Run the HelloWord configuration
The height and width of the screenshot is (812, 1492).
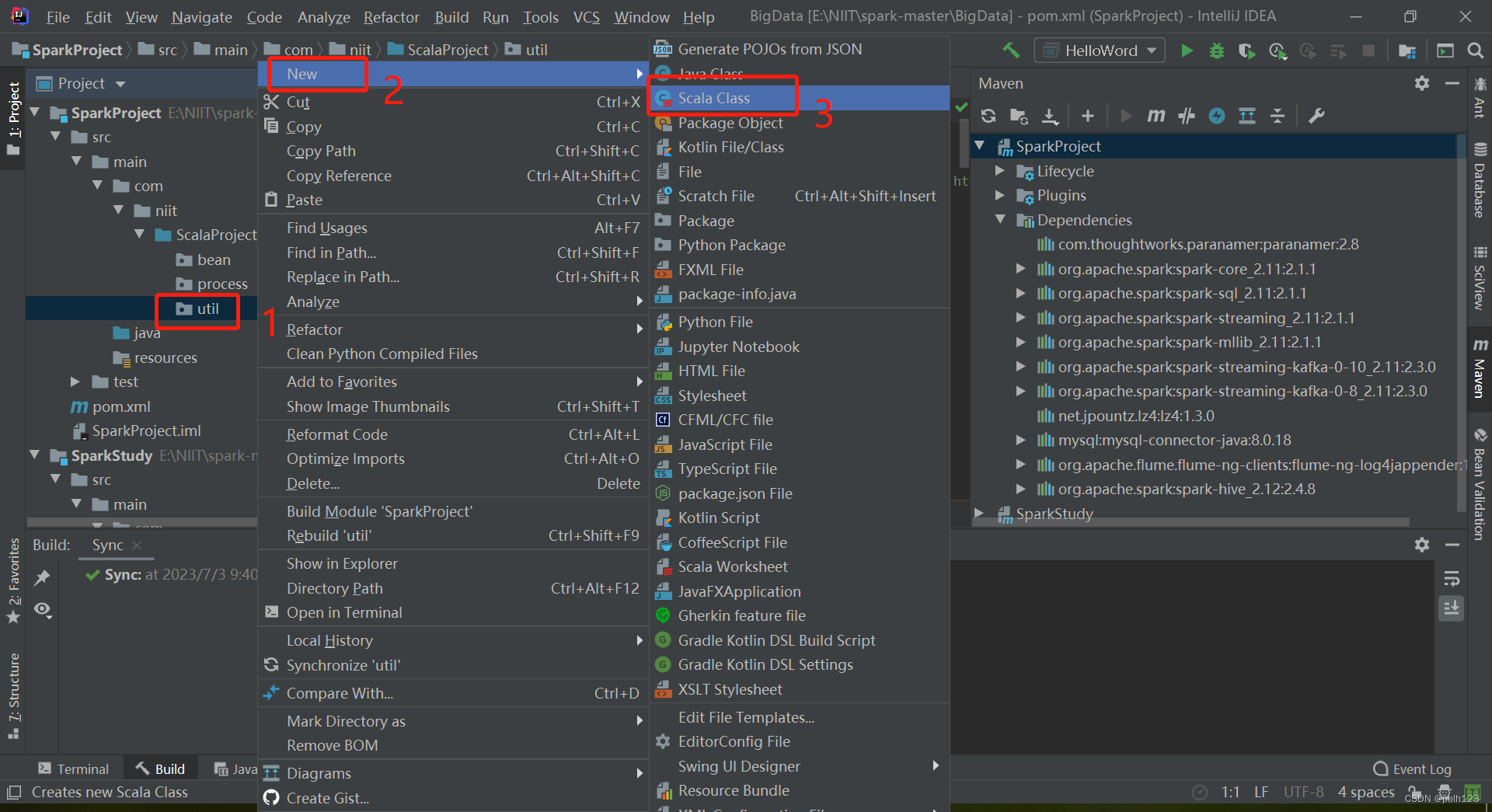[1187, 51]
